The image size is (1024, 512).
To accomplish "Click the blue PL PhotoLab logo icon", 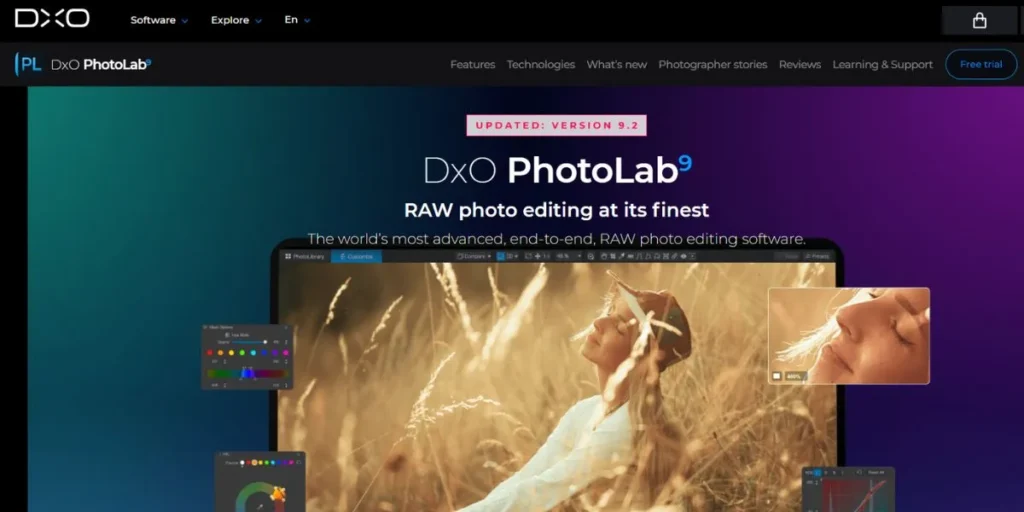I will coord(28,64).
